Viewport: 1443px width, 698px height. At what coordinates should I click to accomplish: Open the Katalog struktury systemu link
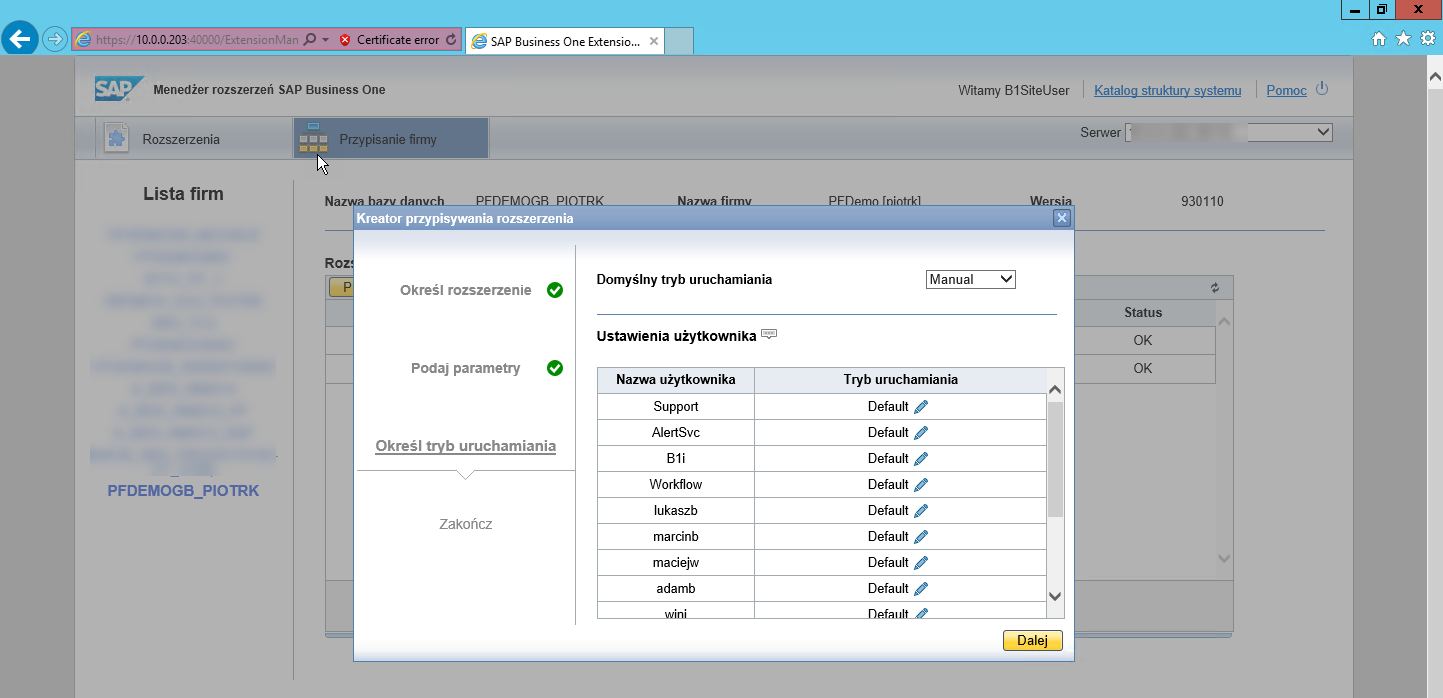tap(1167, 91)
